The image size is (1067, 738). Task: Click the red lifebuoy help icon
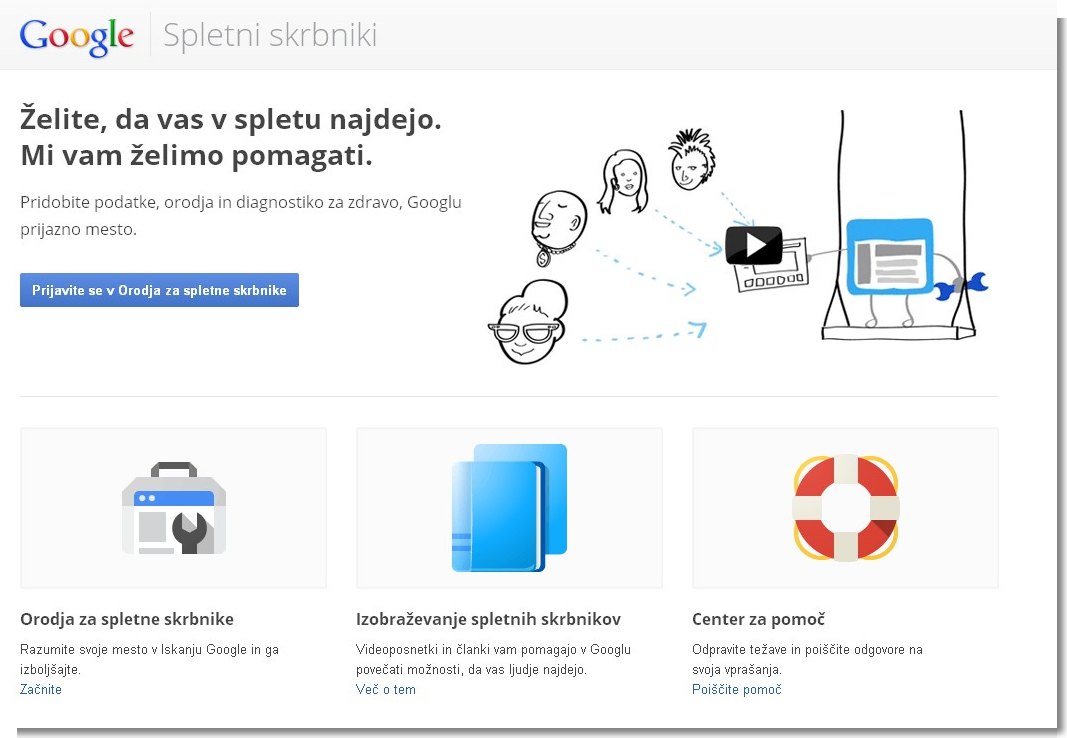click(845, 507)
